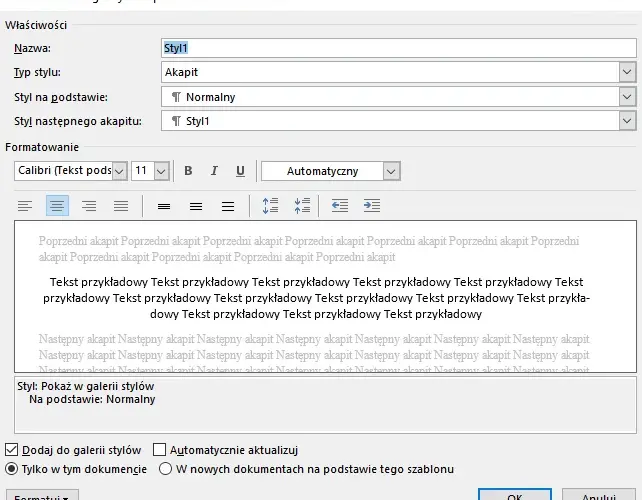The image size is (642, 500).
Task: Click the Anuluj button
Action: tap(599, 495)
